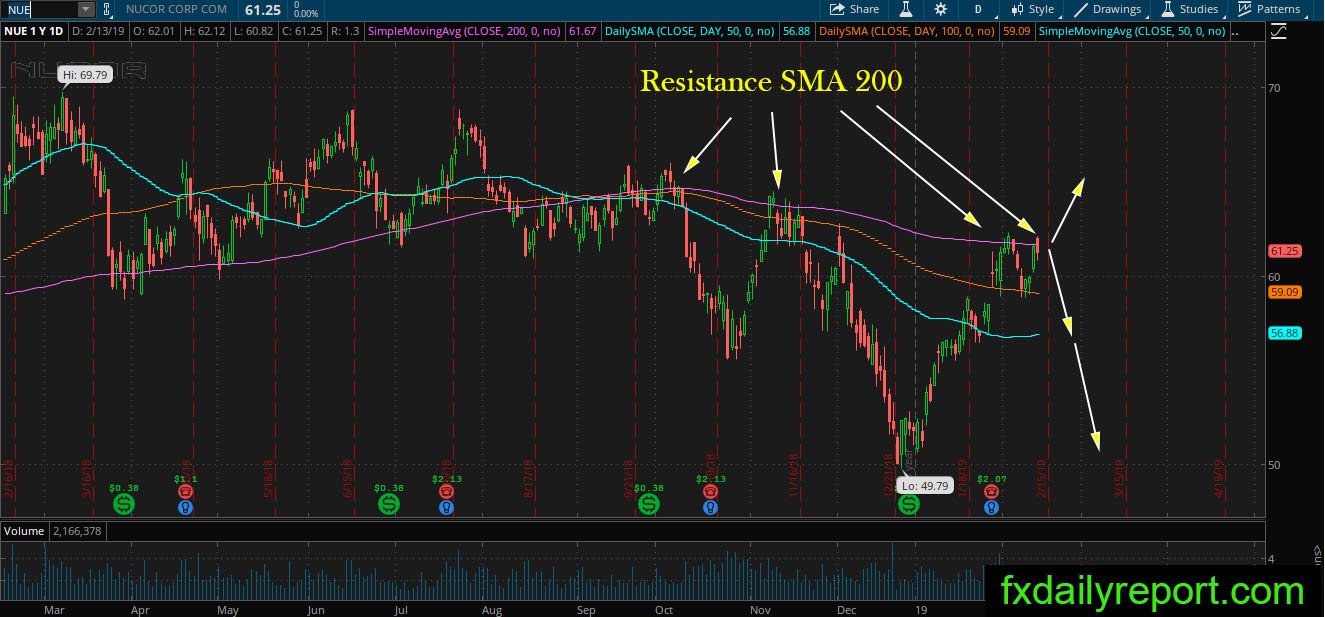The height and width of the screenshot is (617, 1325).
Task: Click the lightbulb icon under the $1.1 earnings
Action: pos(185,508)
